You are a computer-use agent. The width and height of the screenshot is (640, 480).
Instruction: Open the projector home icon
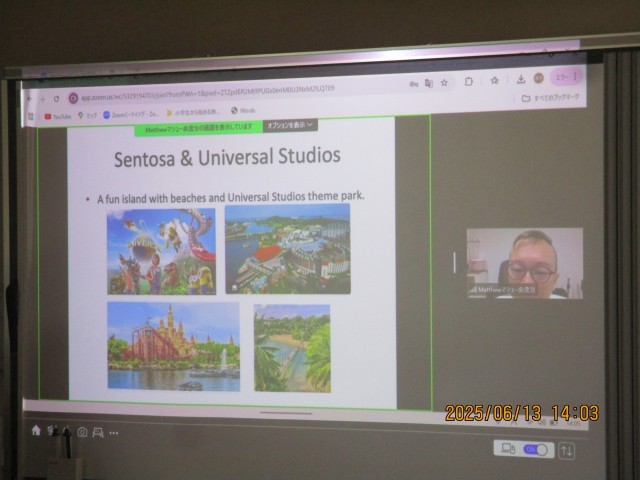36,430
